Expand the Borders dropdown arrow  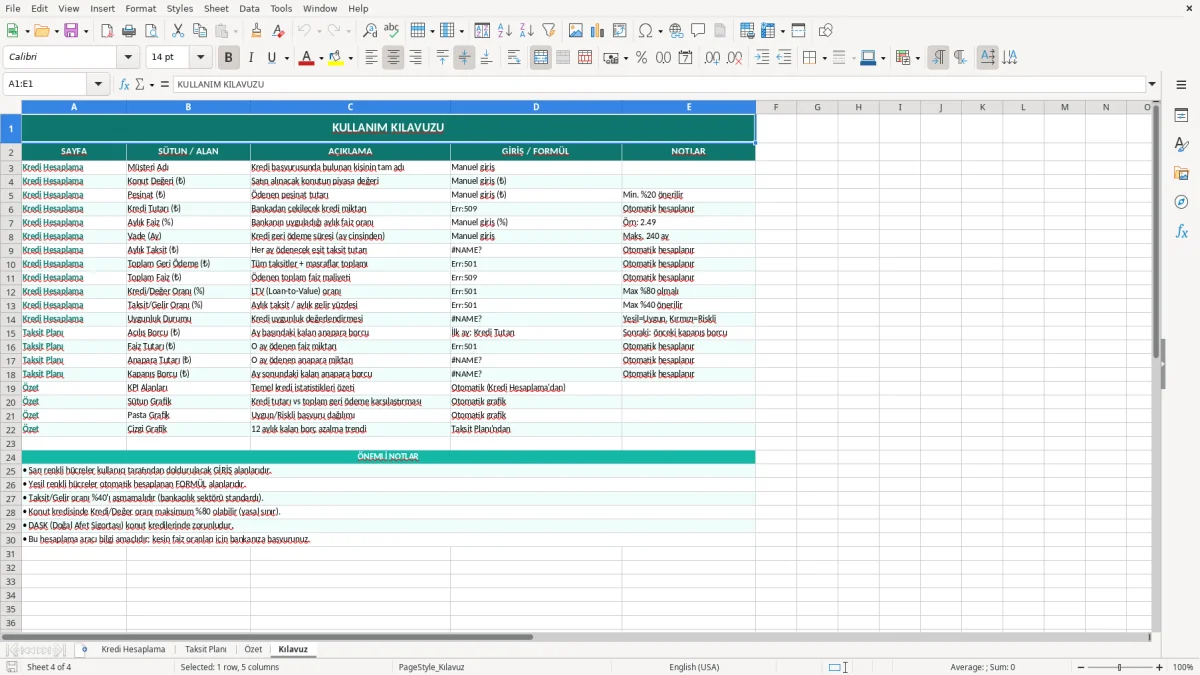tap(824, 58)
